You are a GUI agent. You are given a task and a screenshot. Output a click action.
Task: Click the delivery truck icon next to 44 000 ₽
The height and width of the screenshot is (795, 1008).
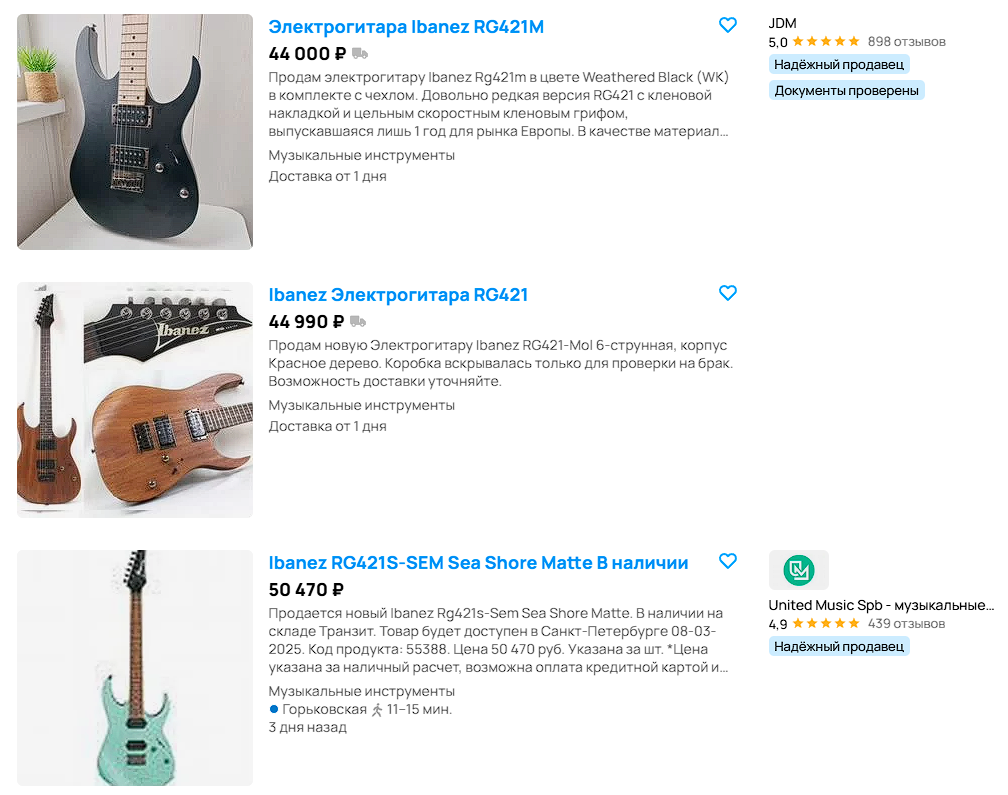tap(360, 53)
